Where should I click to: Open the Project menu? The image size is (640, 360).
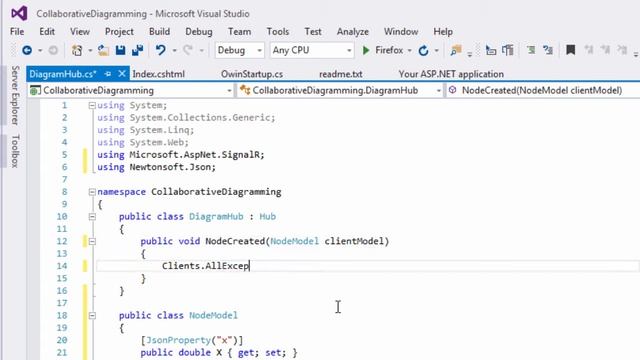(119, 31)
